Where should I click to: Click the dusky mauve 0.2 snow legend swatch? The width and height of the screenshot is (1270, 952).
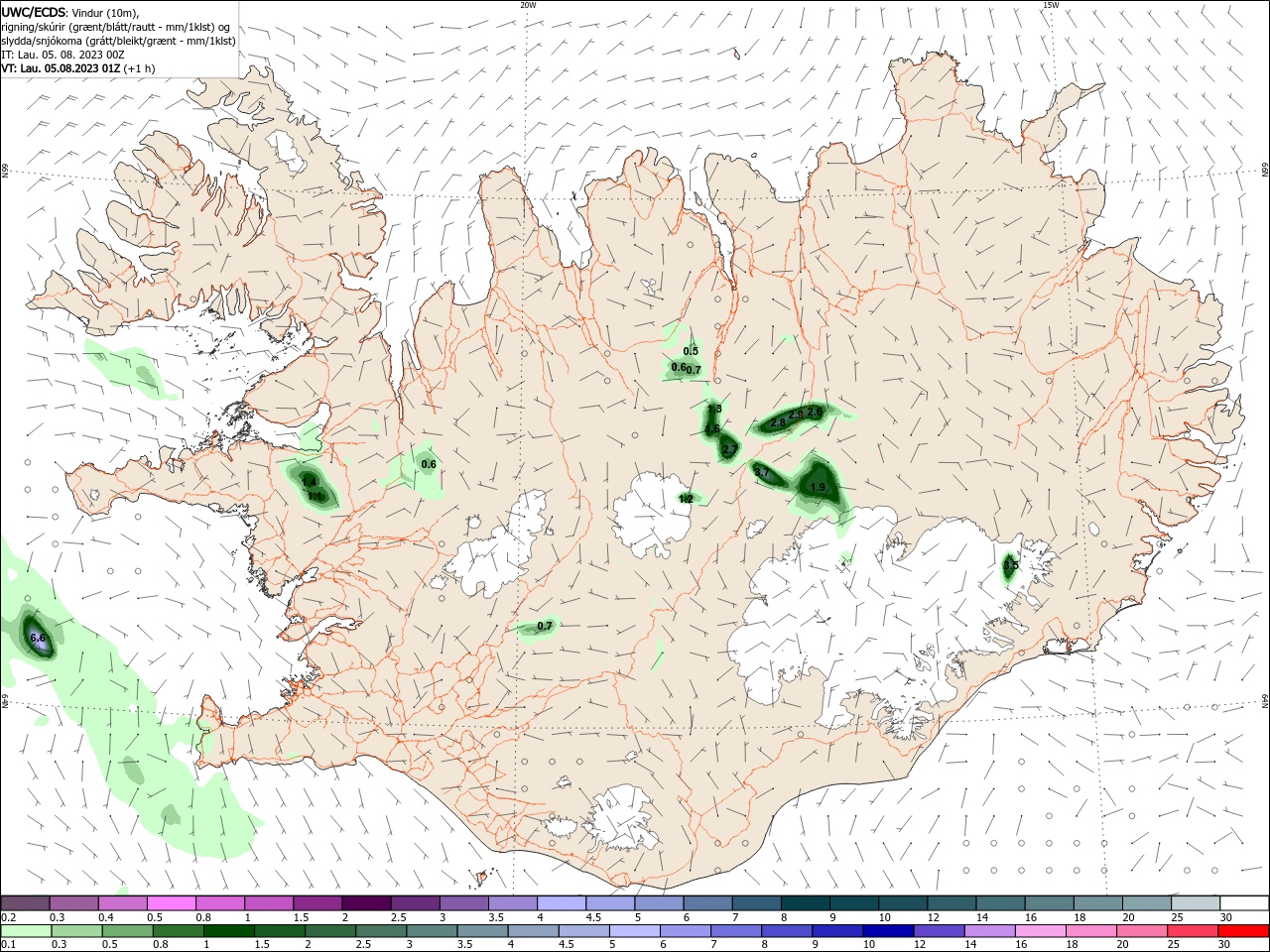coord(25,903)
